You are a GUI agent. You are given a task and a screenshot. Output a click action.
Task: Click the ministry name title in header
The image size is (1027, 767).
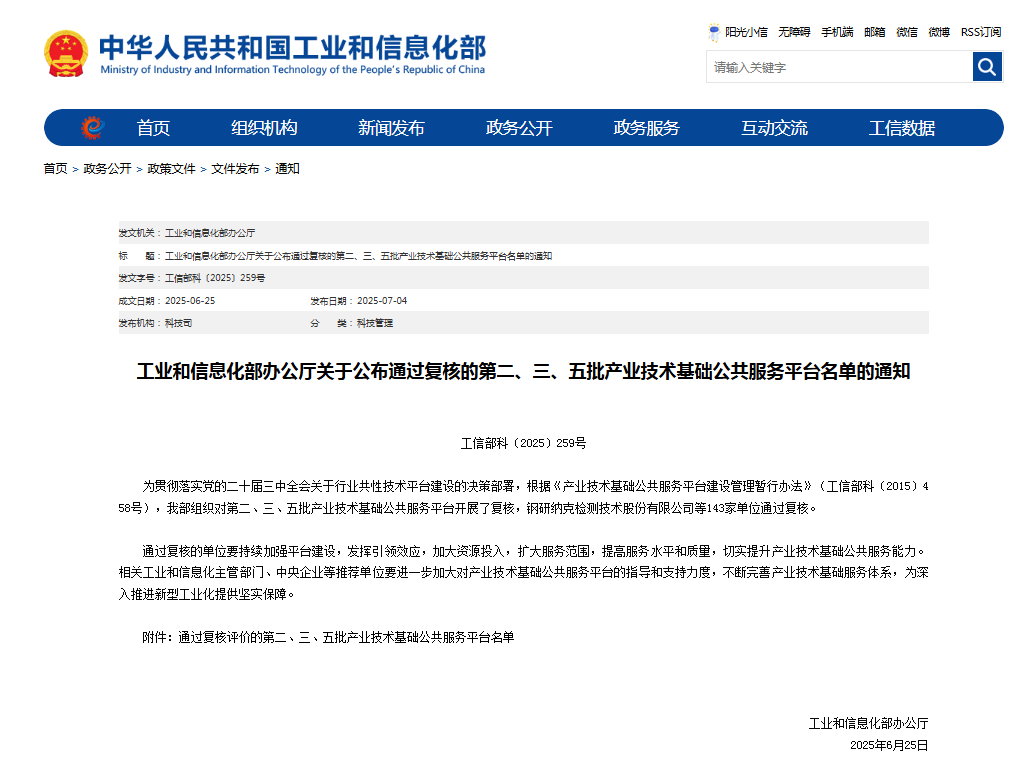292,54
